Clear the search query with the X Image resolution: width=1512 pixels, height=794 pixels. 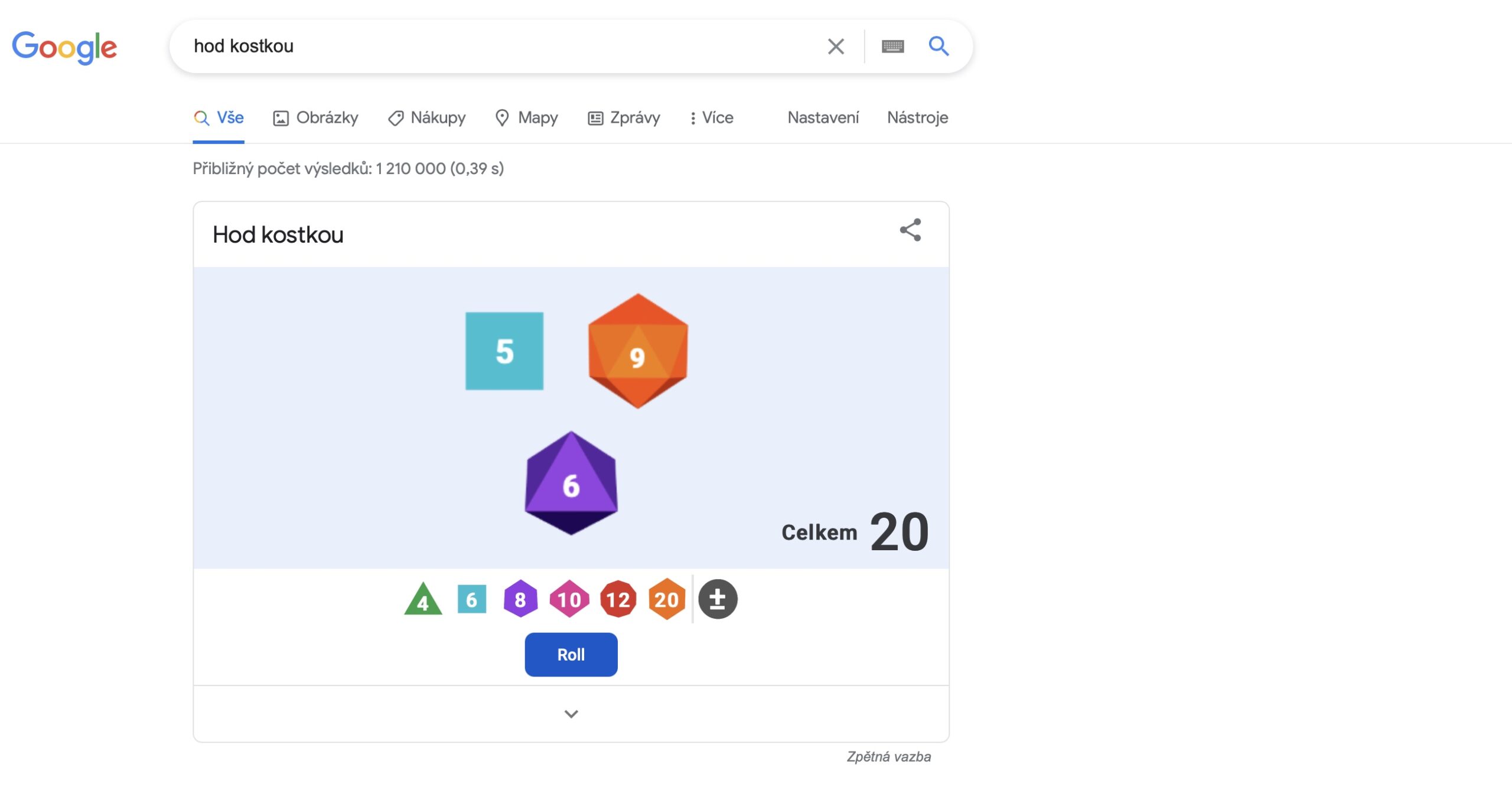[836, 45]
